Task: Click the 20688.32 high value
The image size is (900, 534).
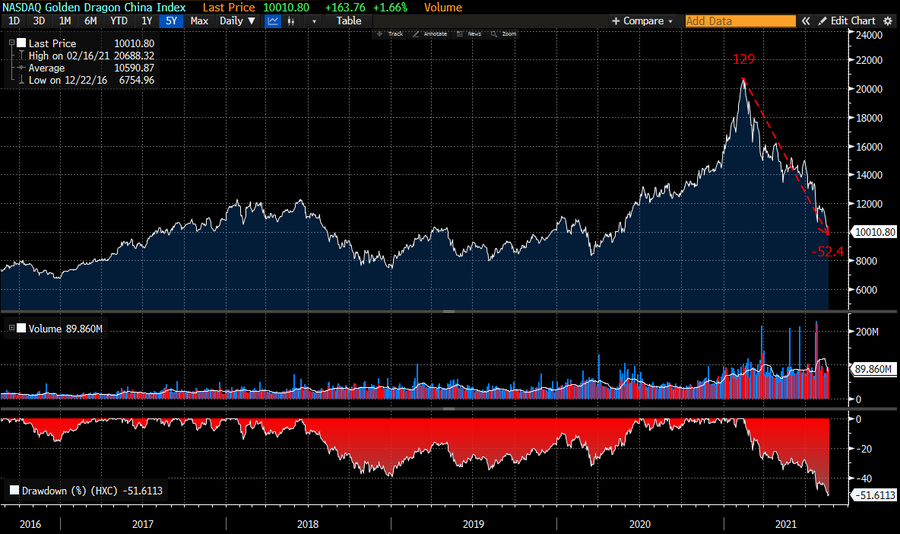Action: click(134, 56)
